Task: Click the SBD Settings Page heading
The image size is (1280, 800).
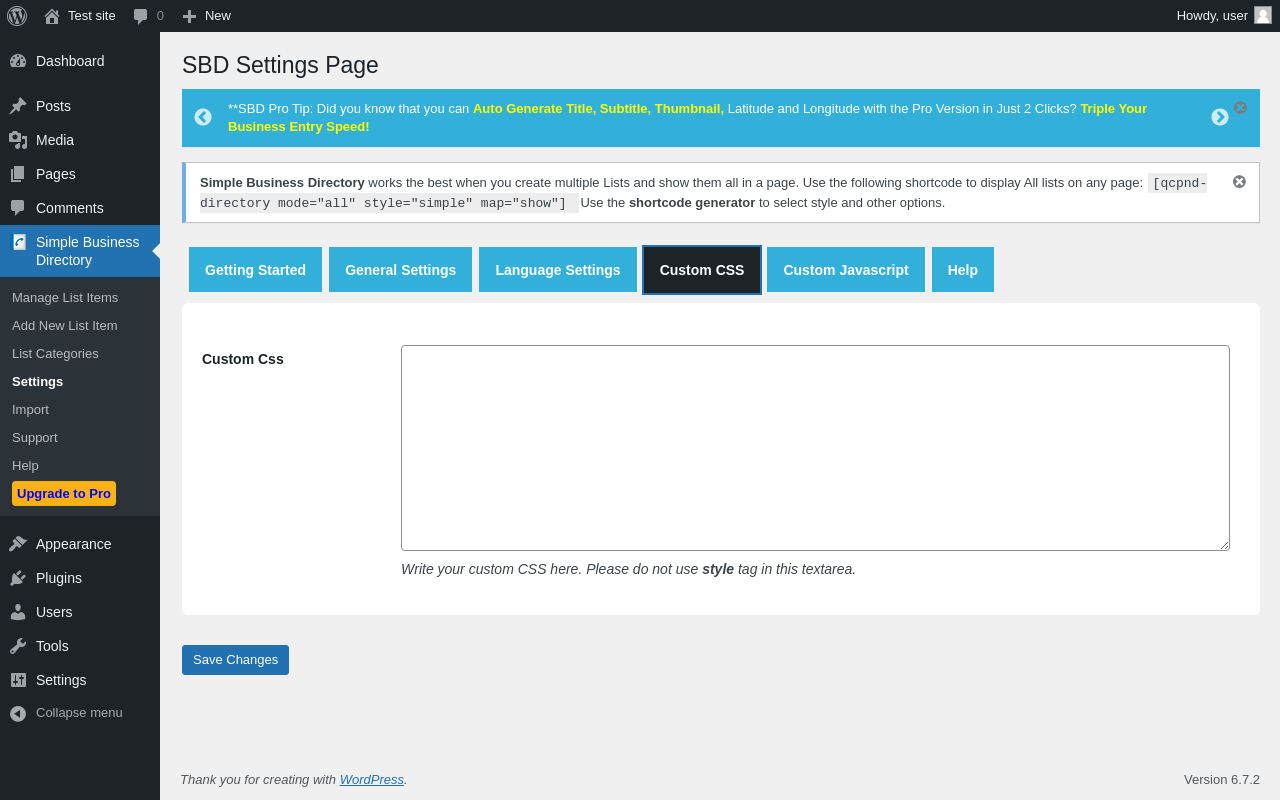Action: pyautogui.click(x=280, y=65)
